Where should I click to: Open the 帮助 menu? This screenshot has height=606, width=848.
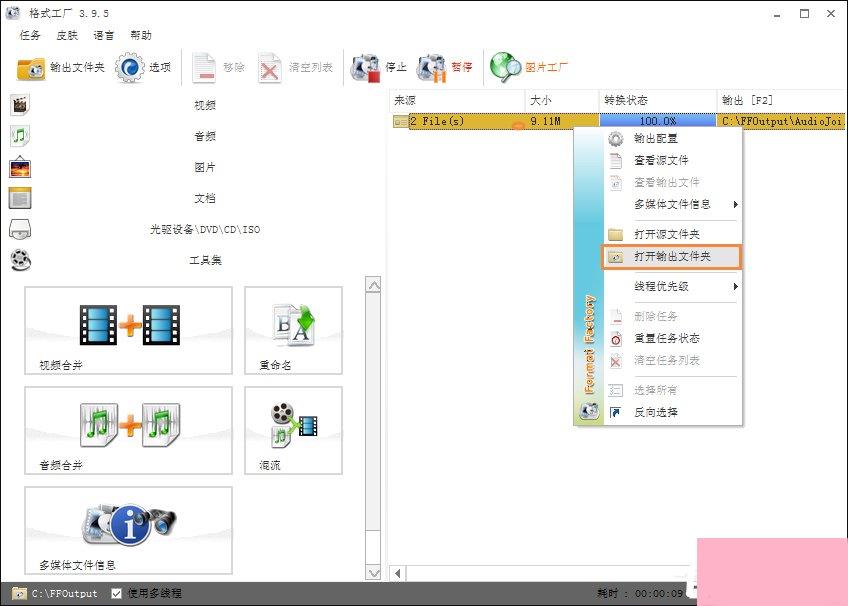click(141, 35)
